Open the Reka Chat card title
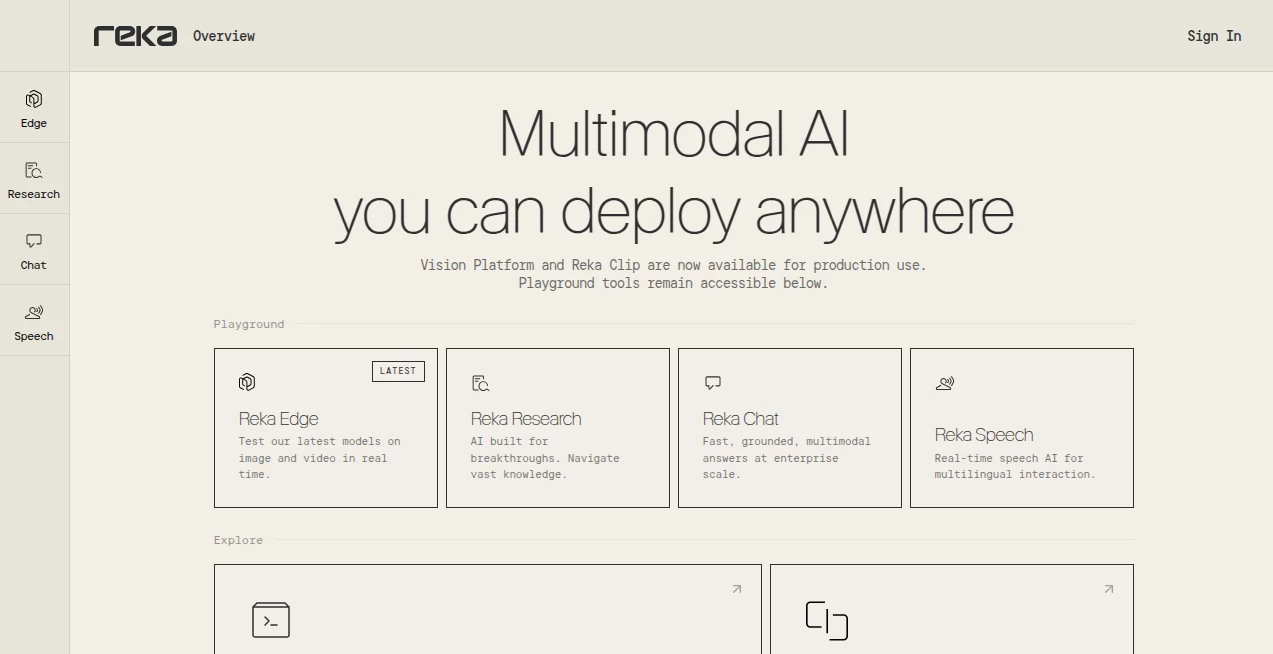 (740, 419)
